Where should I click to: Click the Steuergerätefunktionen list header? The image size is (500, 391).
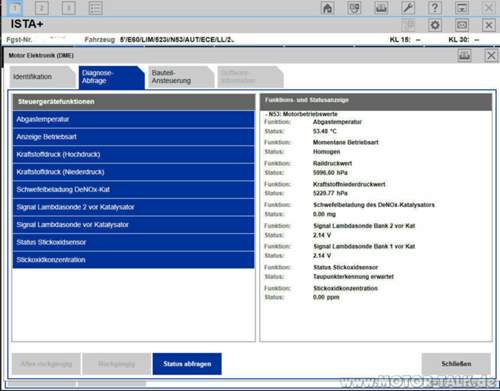click(x=133, y=102)
